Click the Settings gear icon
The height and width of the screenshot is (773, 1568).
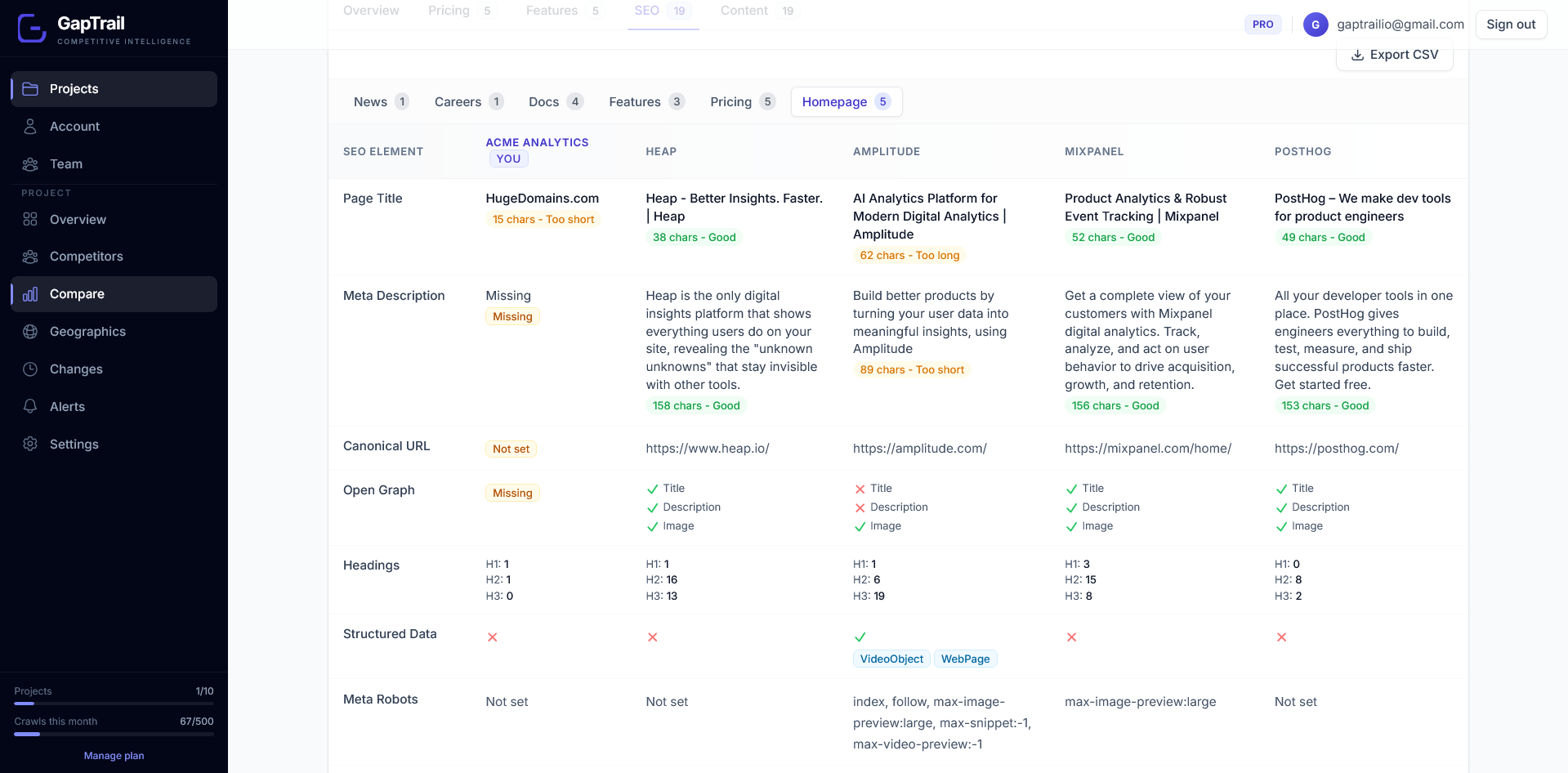click(30, 445)
